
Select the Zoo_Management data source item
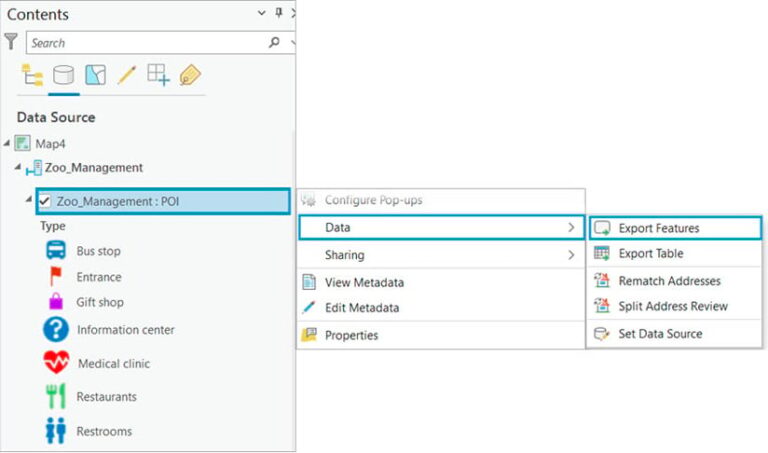pos(94,168)
